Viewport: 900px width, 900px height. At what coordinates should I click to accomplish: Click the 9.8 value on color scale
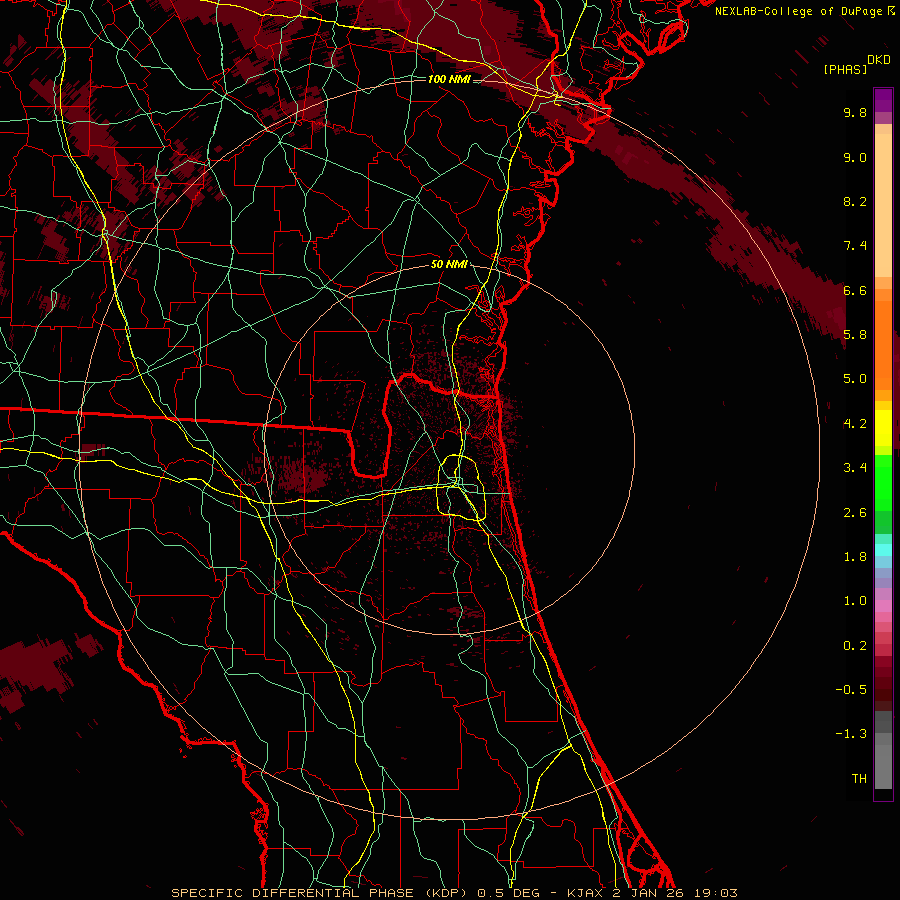(855, 112)
